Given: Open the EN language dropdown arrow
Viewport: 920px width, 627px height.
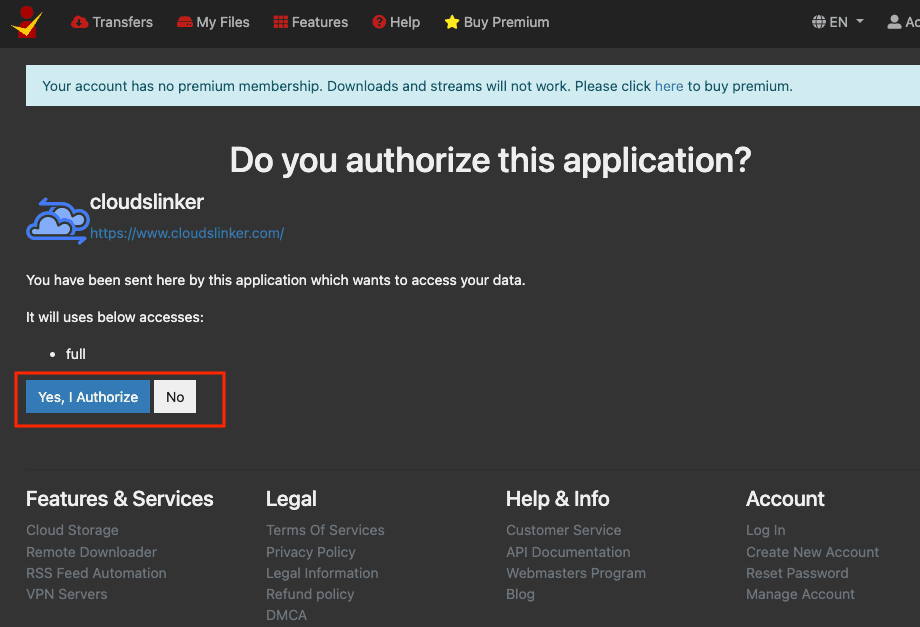Looking at the screenshot, I should (x=860, y=21).
